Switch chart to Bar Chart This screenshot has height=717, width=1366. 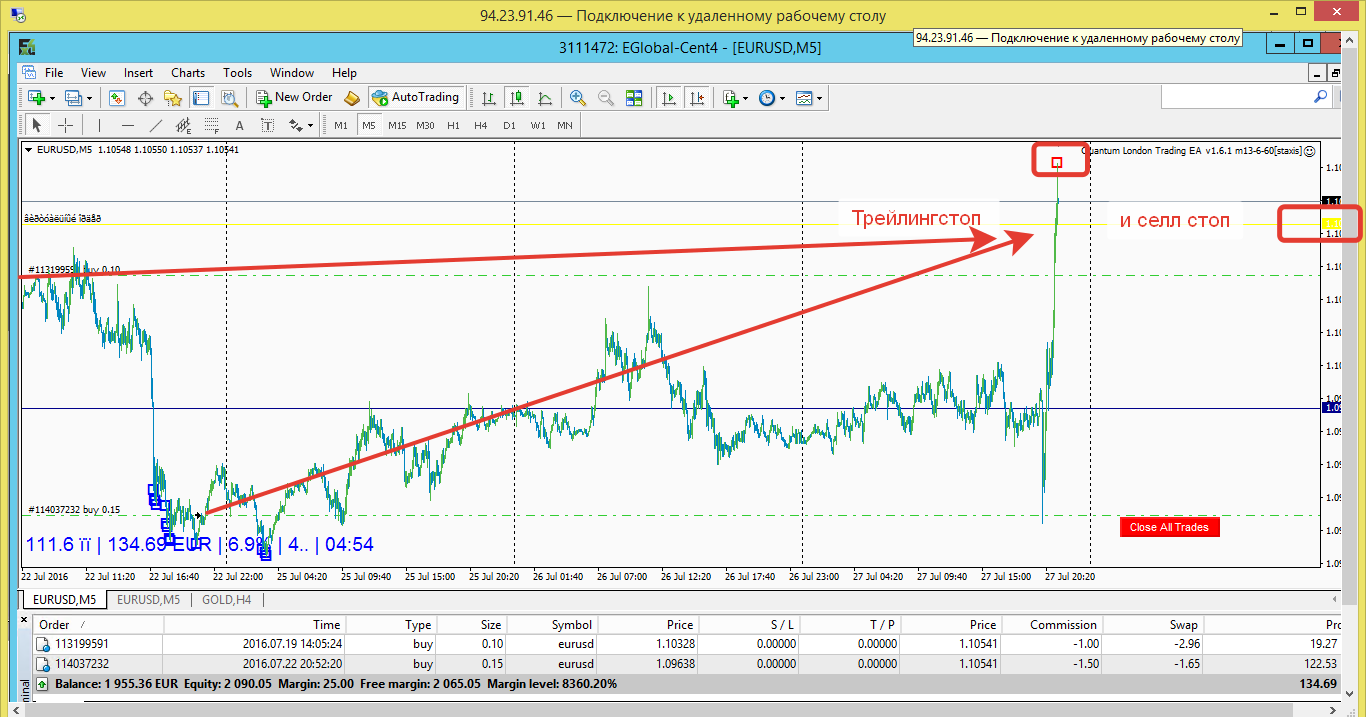click(489, 98)
